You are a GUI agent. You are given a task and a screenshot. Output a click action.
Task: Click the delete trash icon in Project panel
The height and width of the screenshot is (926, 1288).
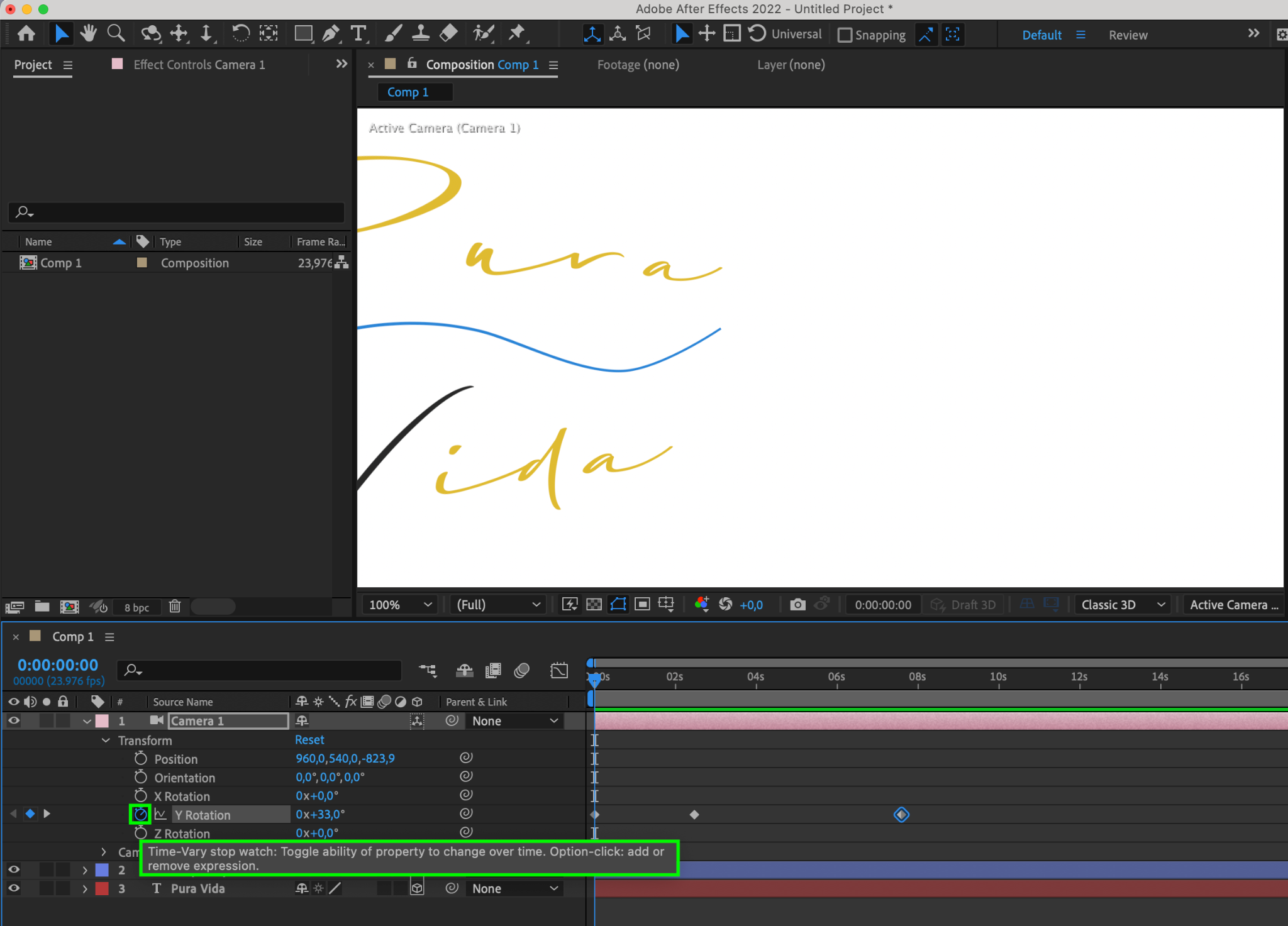[x=175, y=607]
